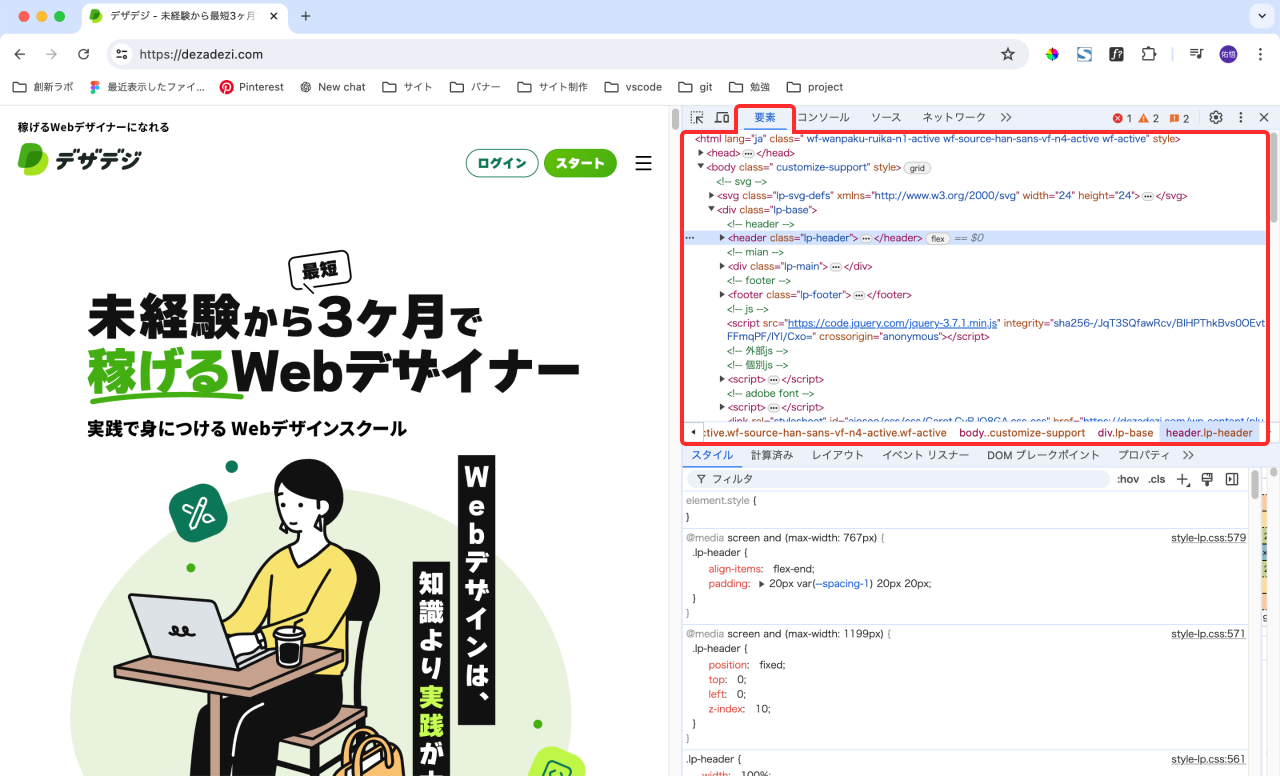Open the Chrome three-dot menu
This screenshot has height=776, width=1280.
coord(1259,54)
